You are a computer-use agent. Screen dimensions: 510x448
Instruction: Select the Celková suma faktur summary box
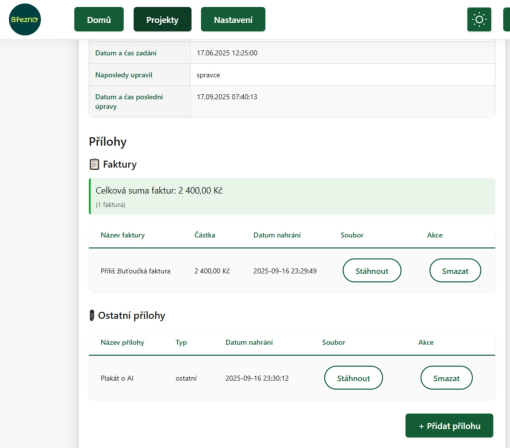[292, 196]
